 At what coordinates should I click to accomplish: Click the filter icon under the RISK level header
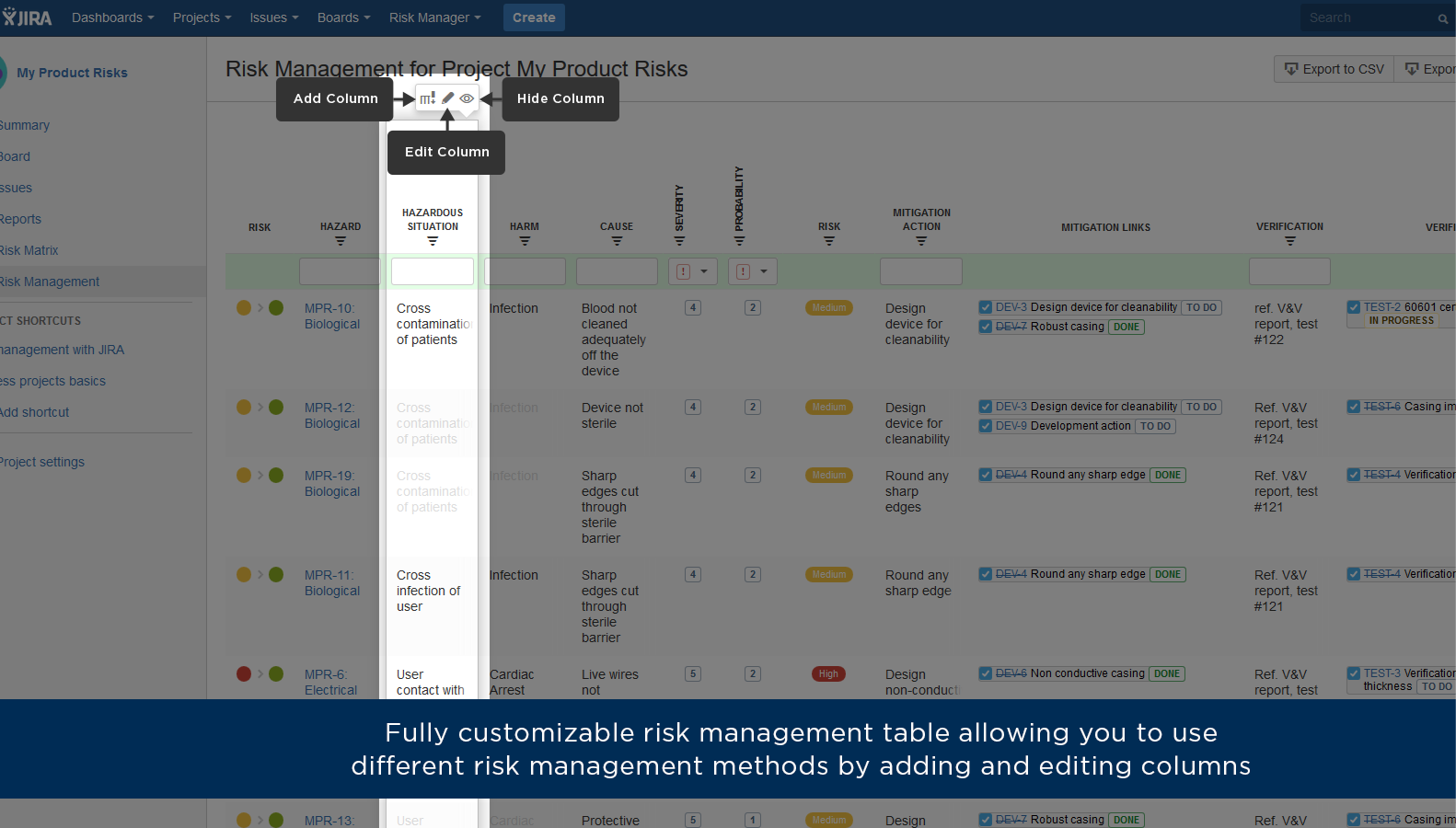pyautogui.click(x=829, y=242)
